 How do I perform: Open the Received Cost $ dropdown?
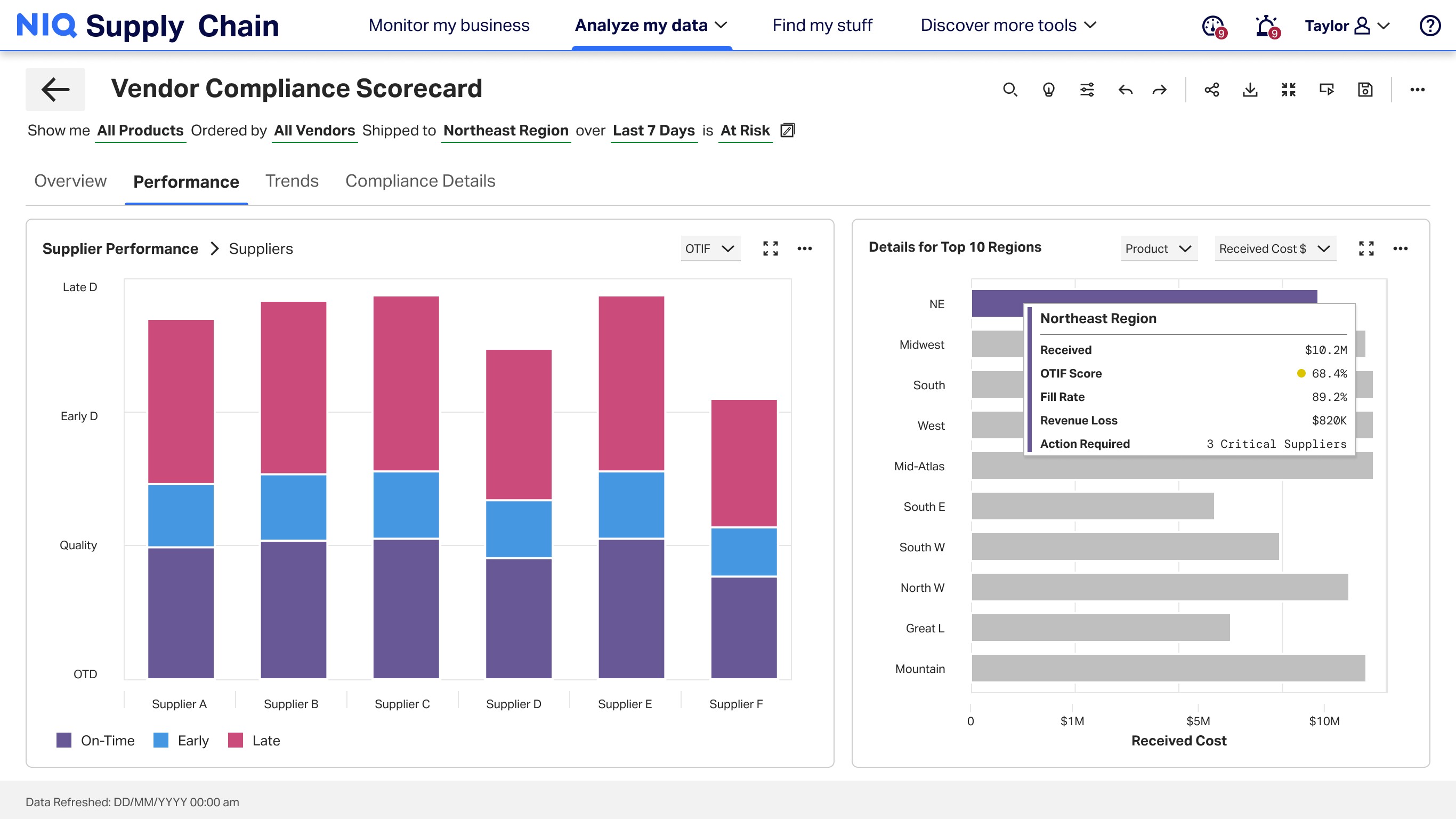tap(1275, 249)
